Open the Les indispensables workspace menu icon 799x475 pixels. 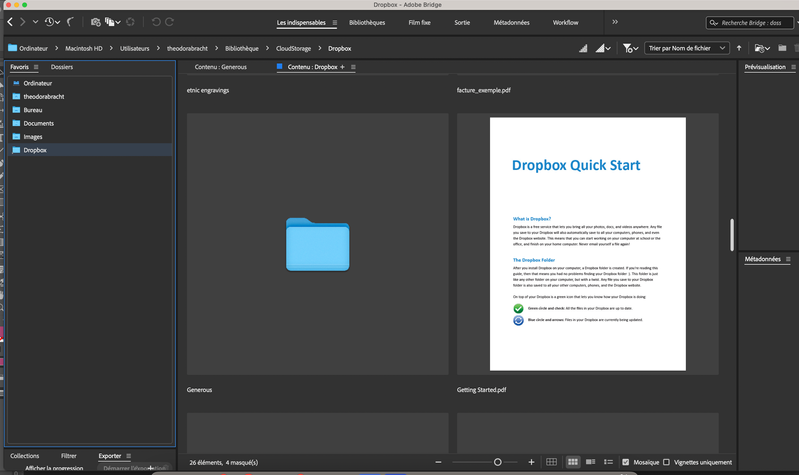tap(335, 22)
